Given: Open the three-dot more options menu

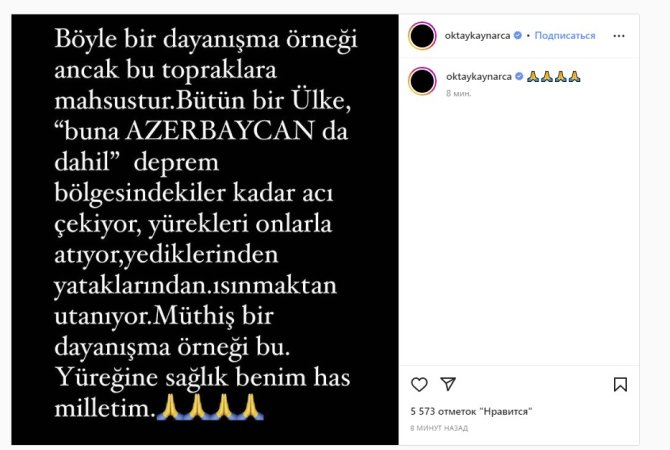Looking at the screenshot, I should (618, 36).
